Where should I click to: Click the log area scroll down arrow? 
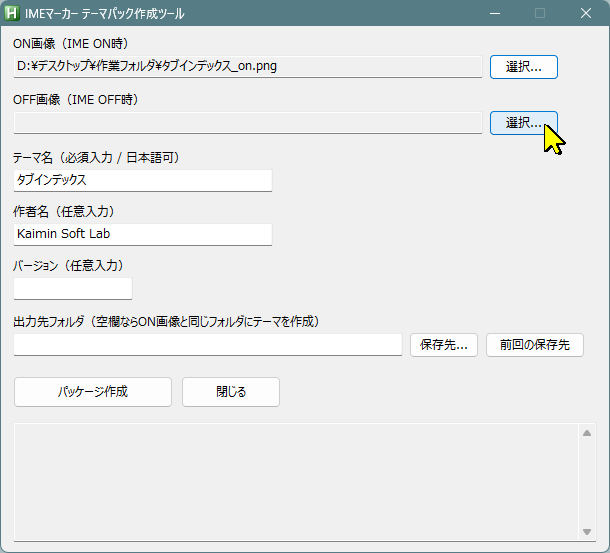[x=587, y=532]
